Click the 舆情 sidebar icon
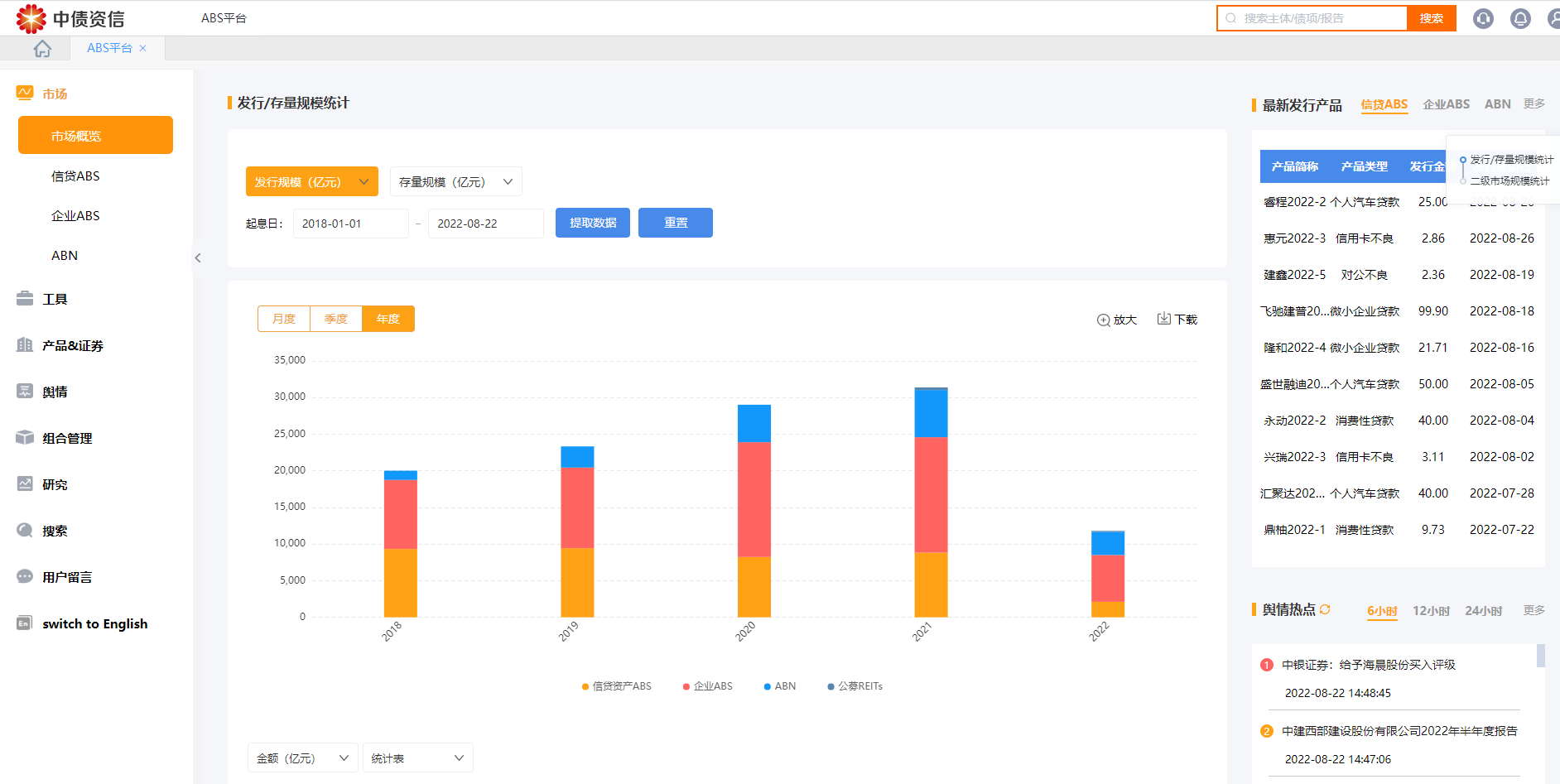1560x784 pixels. (25, 391)
